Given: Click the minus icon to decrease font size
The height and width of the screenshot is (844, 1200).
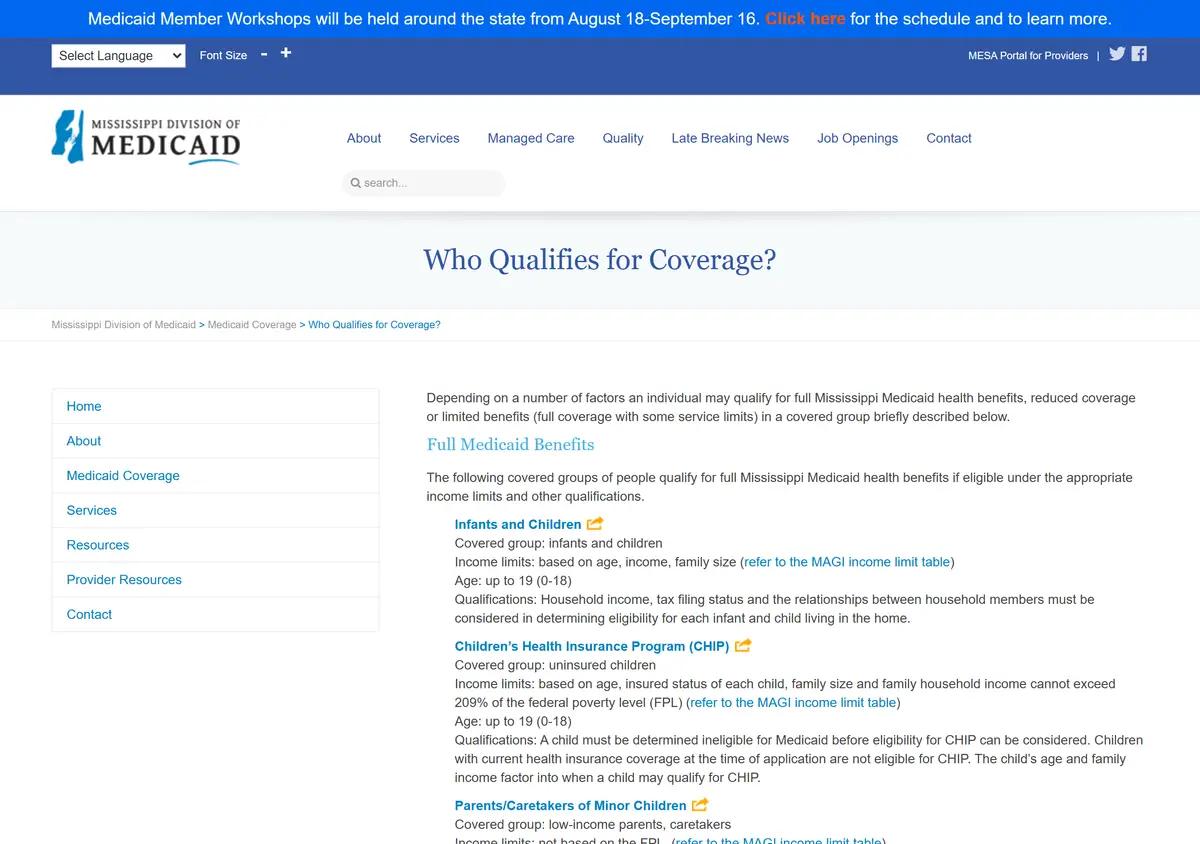Looking at the screenshot, I should point(264,54).
